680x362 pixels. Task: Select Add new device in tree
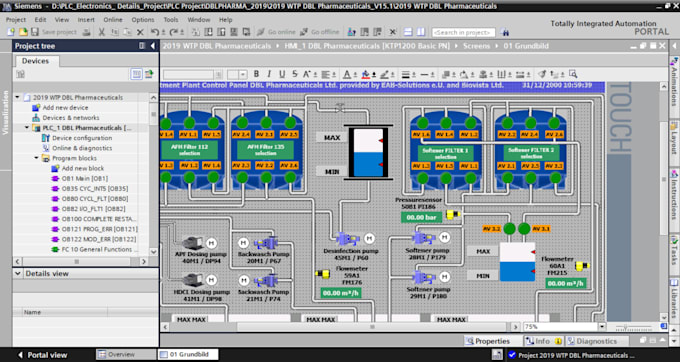[65, 108]
